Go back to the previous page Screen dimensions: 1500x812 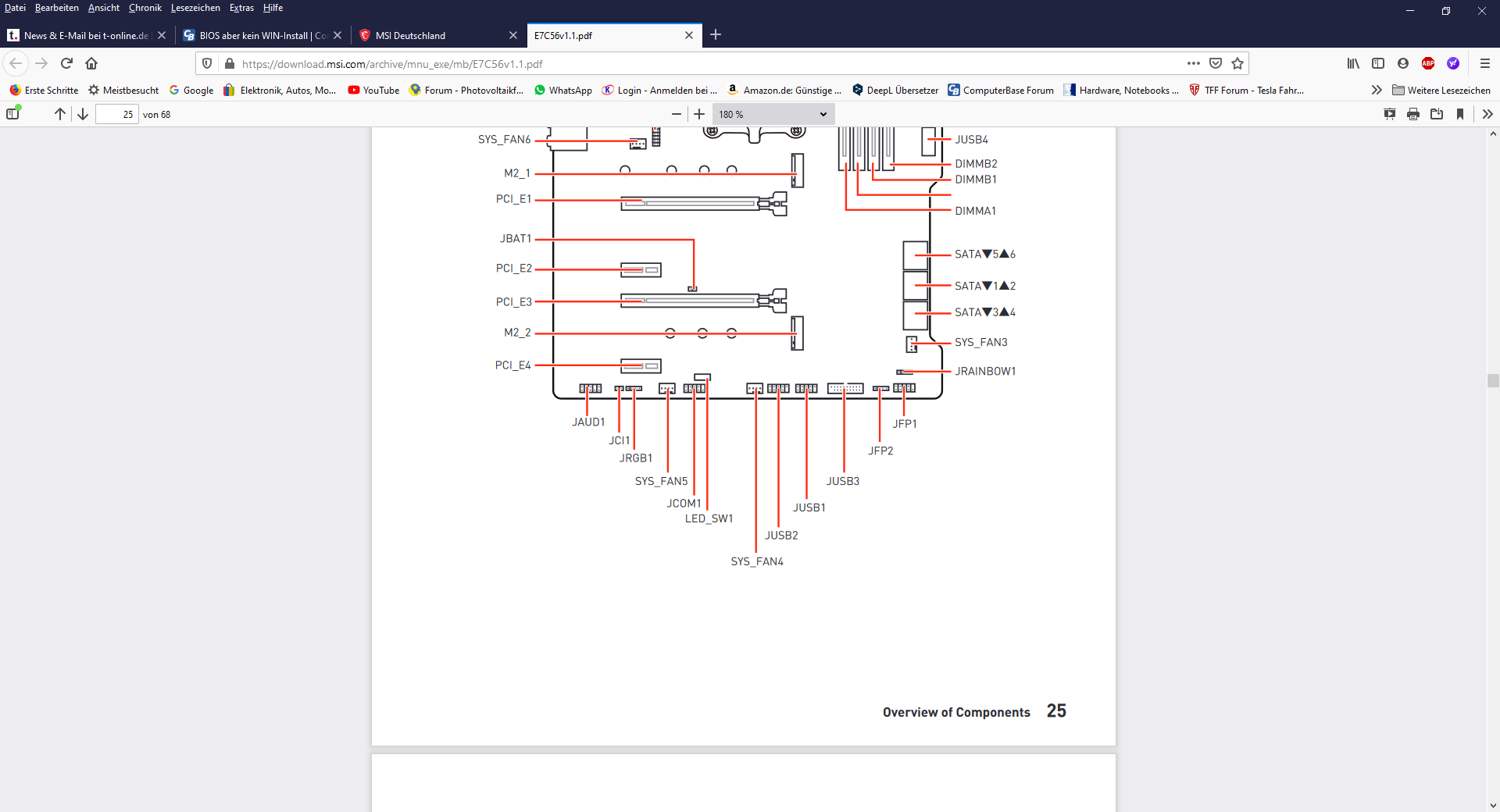coord(16,63)
